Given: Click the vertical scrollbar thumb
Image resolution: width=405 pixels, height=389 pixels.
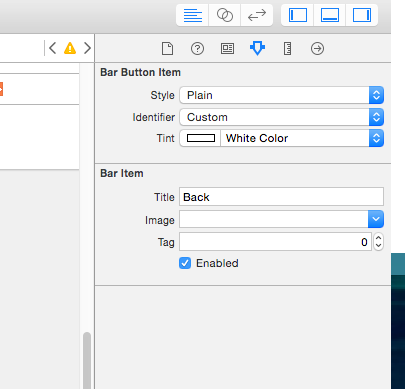Looking at the screenshot, I should pos(87,360).
